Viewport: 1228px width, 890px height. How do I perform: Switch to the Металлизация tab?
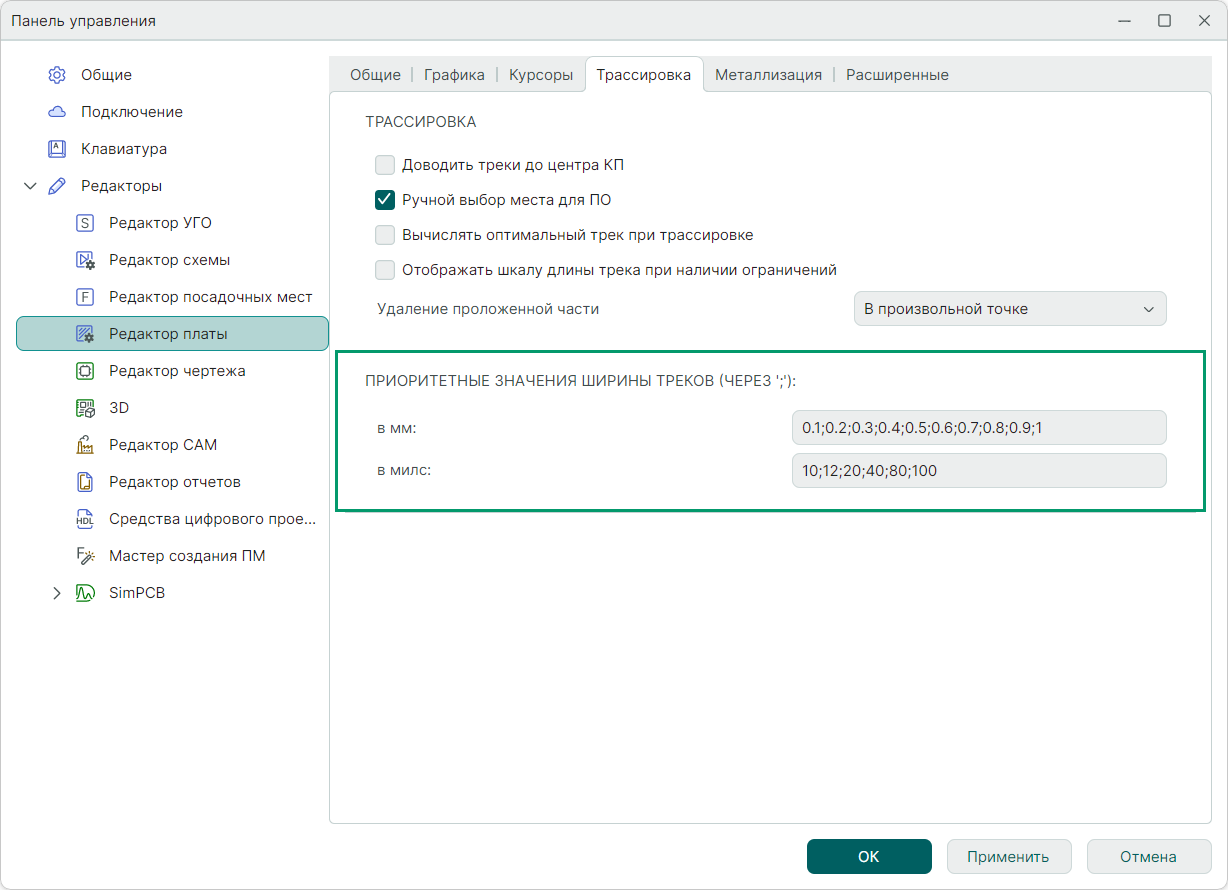[768, 75]
